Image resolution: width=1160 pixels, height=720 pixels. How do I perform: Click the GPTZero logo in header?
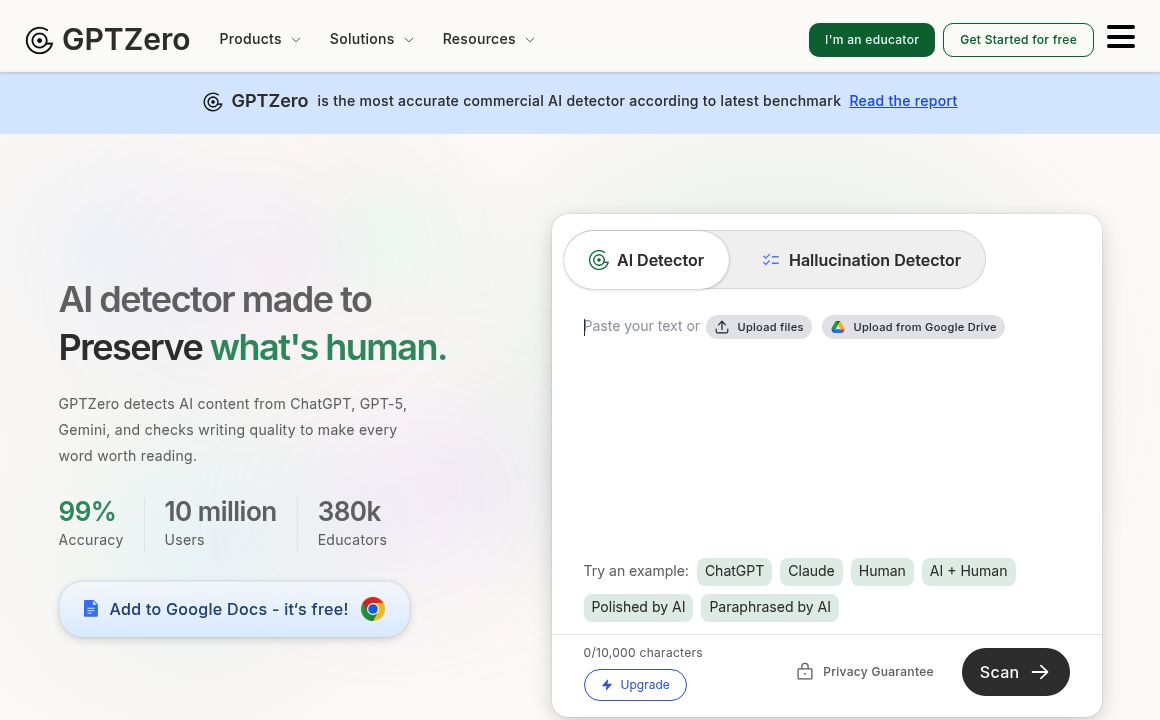click(107, 40)
